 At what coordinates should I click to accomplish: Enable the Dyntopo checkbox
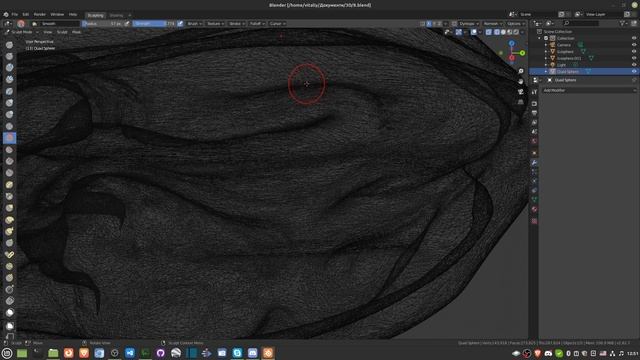(454, 24)
